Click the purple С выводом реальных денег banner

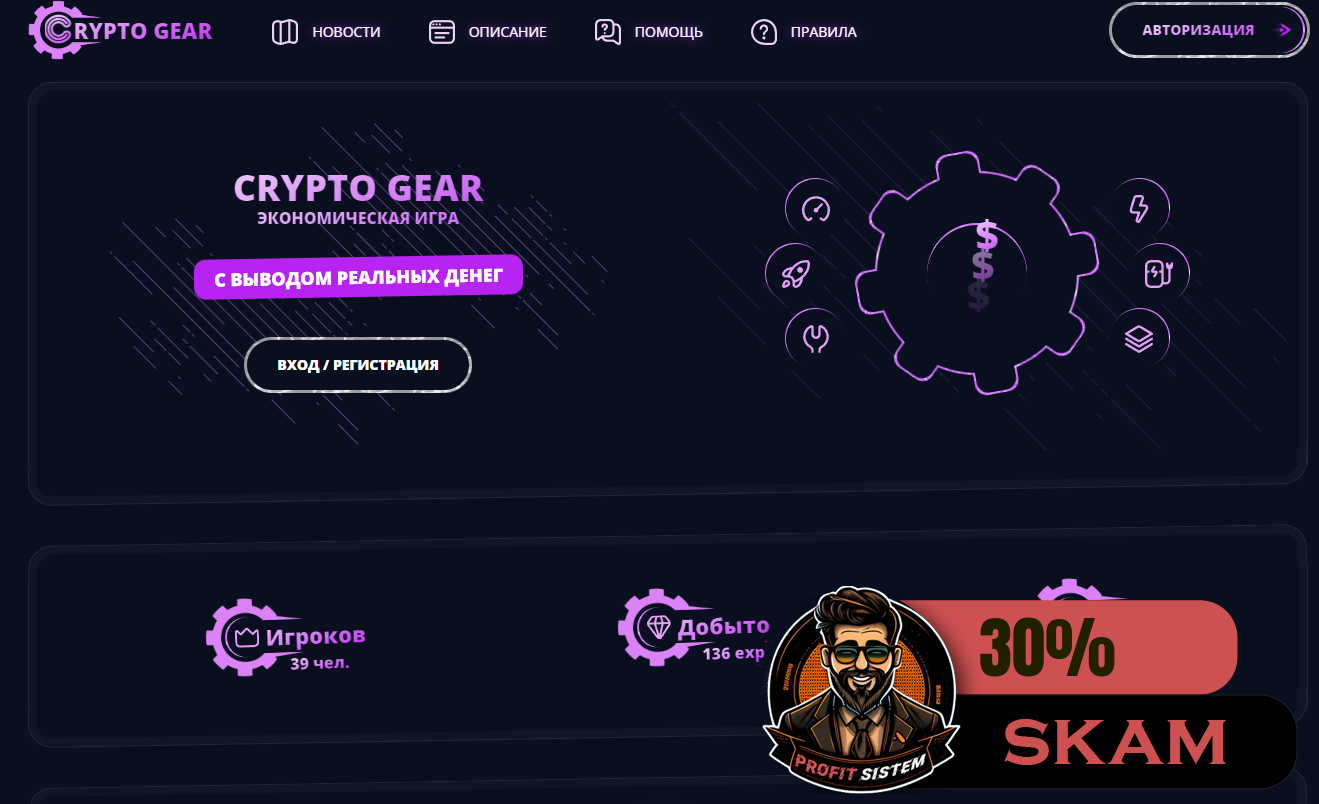(x=358, y=278)
